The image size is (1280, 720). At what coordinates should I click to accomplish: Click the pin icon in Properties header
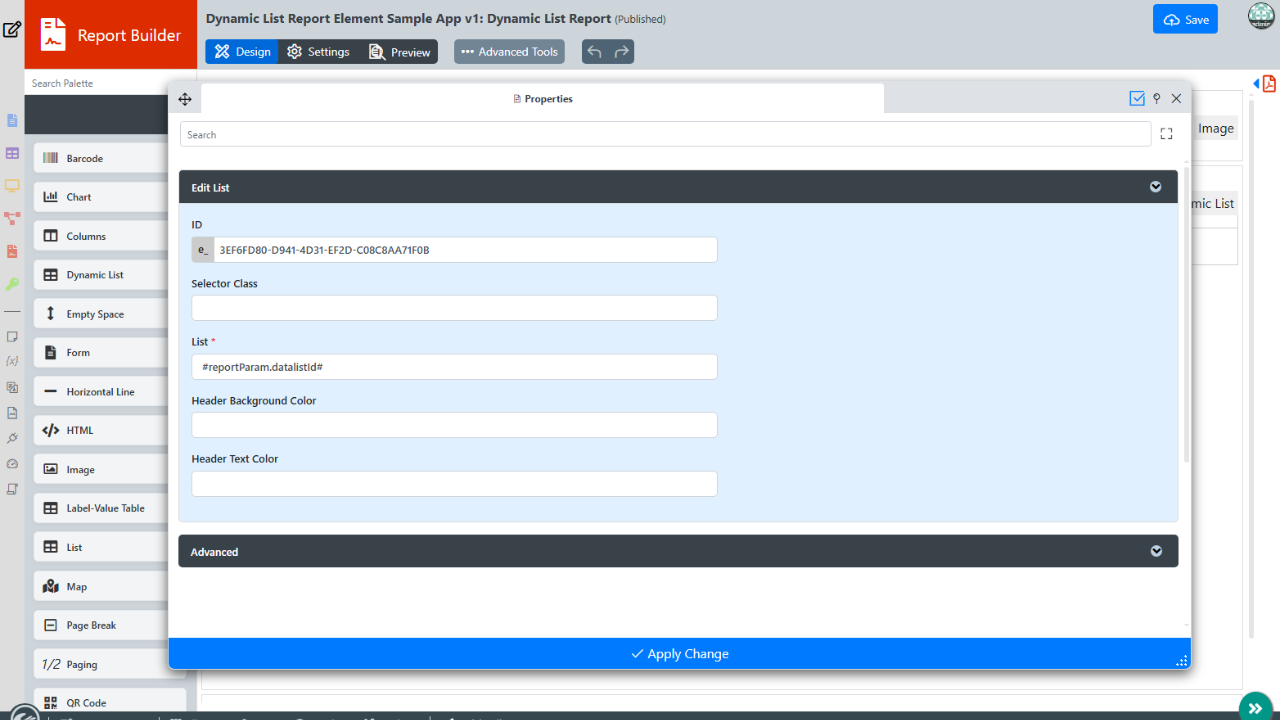[1157, 99]
